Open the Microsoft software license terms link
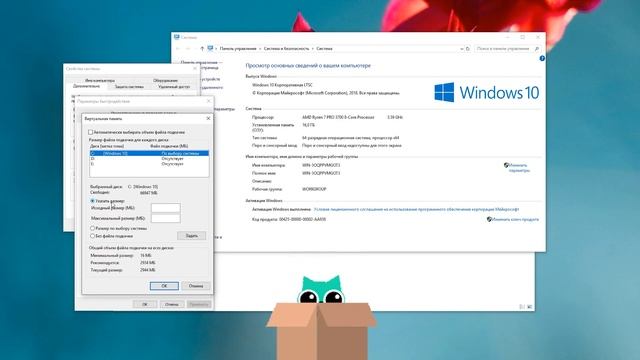This screenshot has width=640, height=360. tap(416, 209)
